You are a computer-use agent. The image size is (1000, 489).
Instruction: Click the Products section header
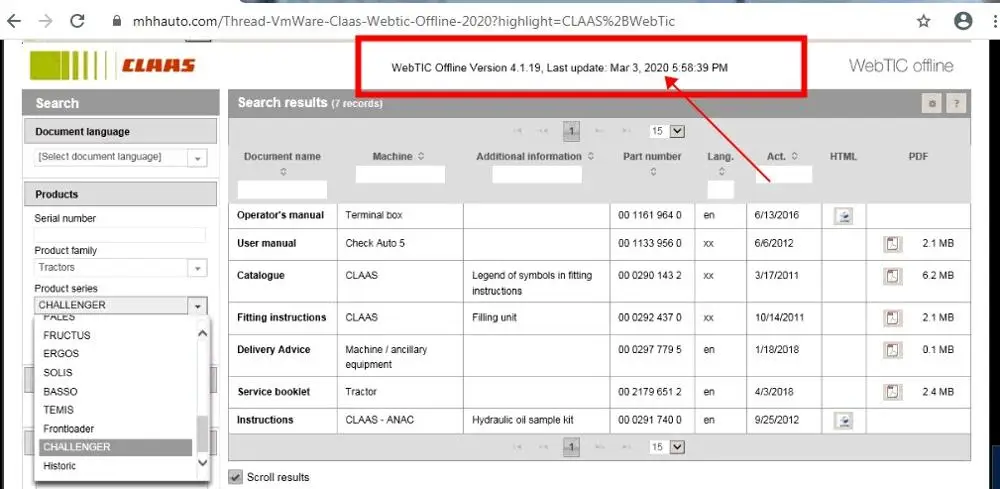click(x=121, y=194)
